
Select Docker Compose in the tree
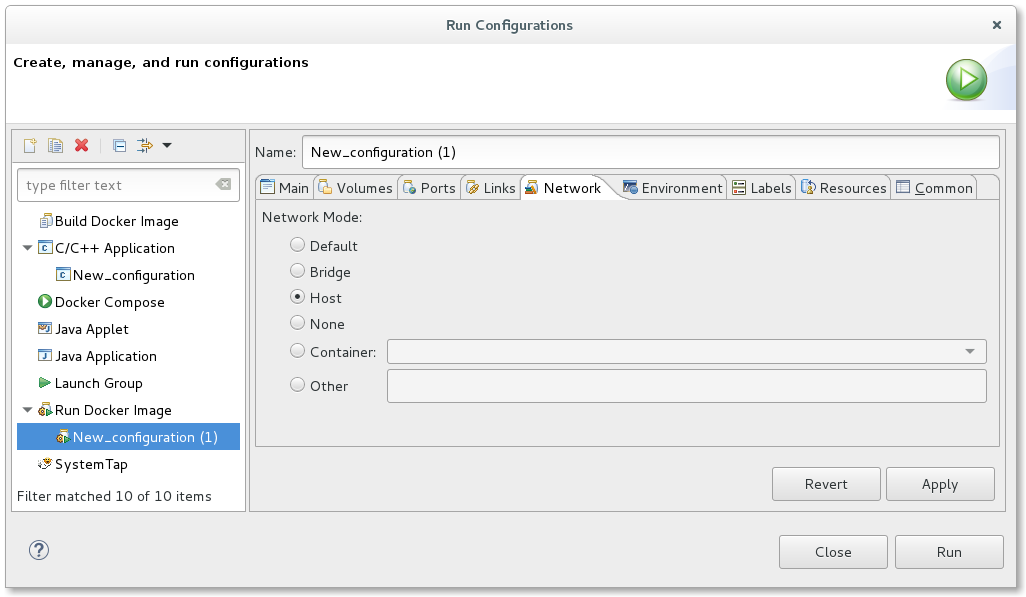(109, 302)
